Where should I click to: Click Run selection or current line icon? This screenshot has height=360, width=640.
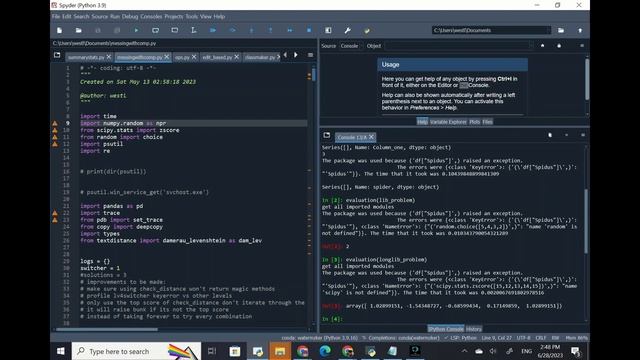[194, 30]
